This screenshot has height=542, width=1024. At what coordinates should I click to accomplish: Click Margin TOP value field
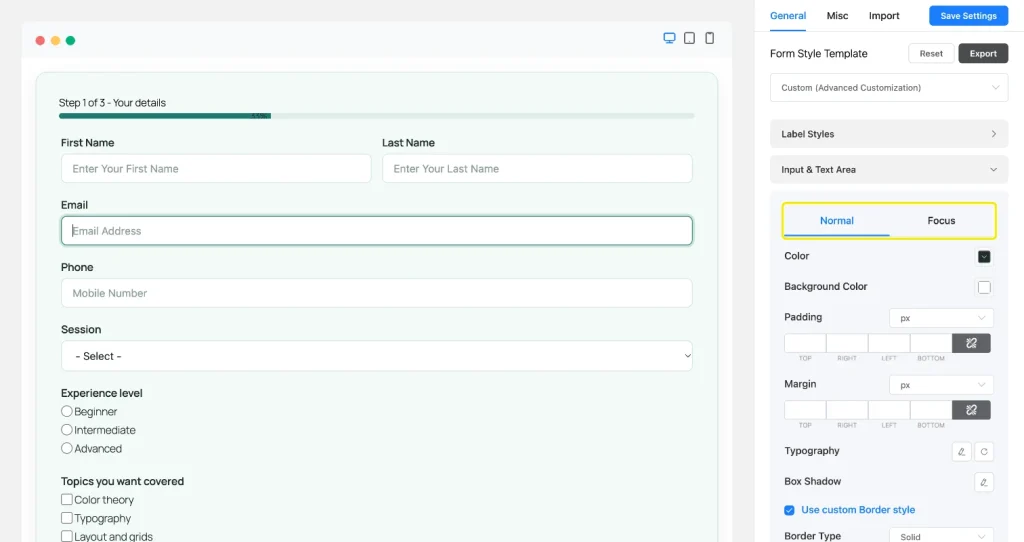805,410
